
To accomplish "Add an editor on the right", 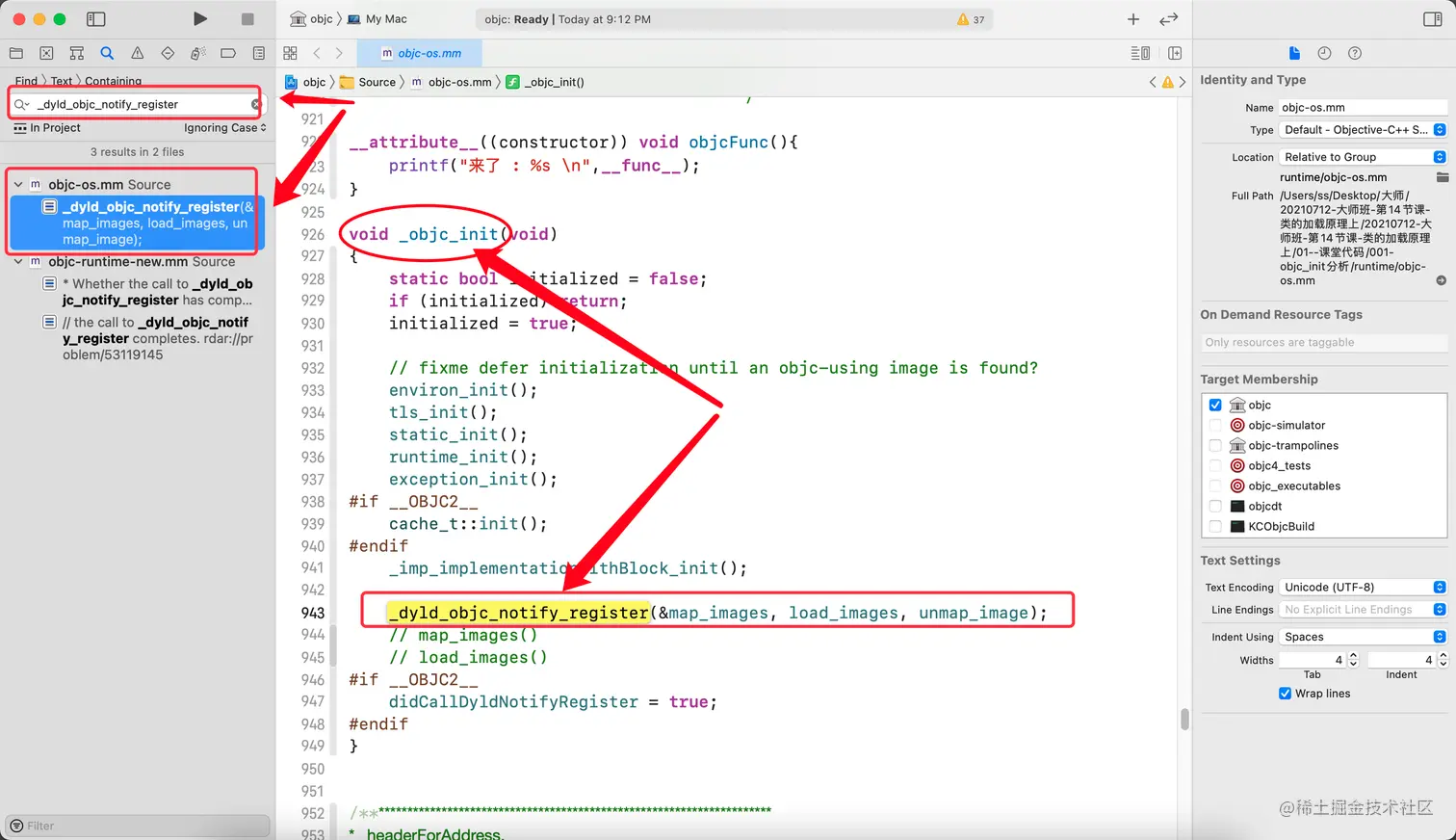I will pyautogui.click(x=1175, y=54).
